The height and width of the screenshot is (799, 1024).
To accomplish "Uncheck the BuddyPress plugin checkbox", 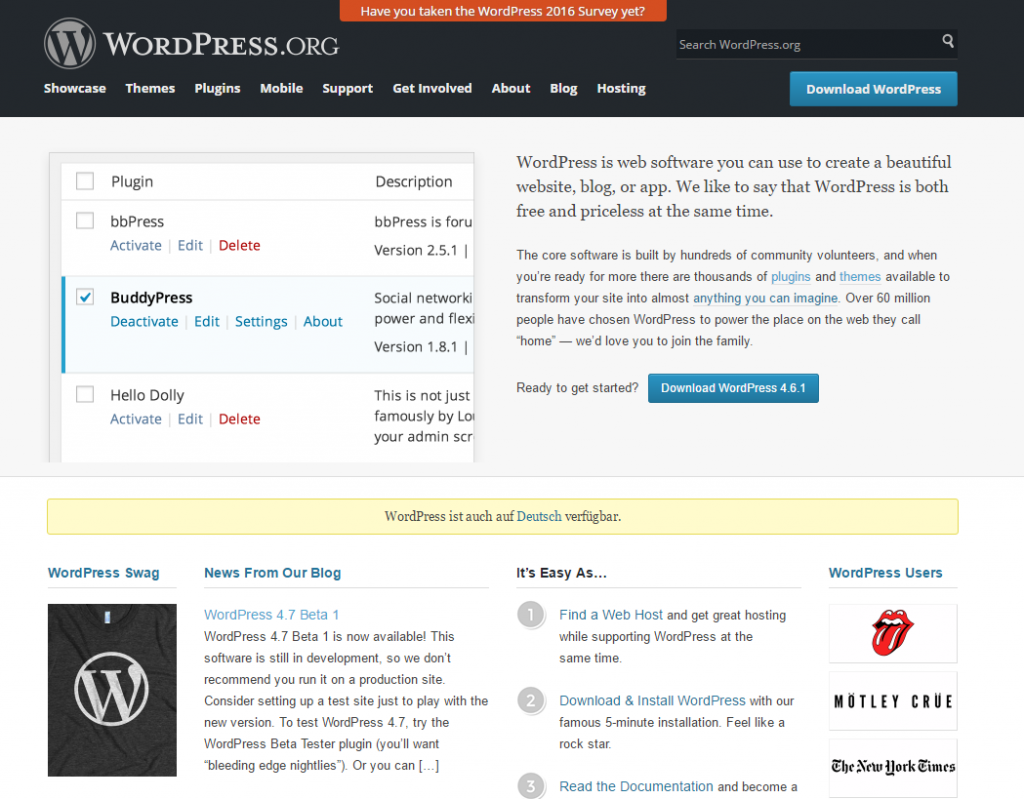I will (85, 297).
